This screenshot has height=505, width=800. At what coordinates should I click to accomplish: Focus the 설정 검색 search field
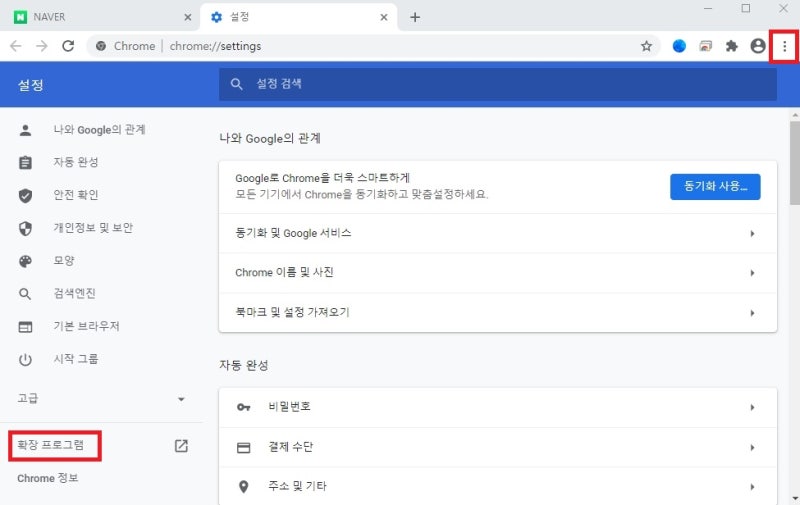[498, 84]
